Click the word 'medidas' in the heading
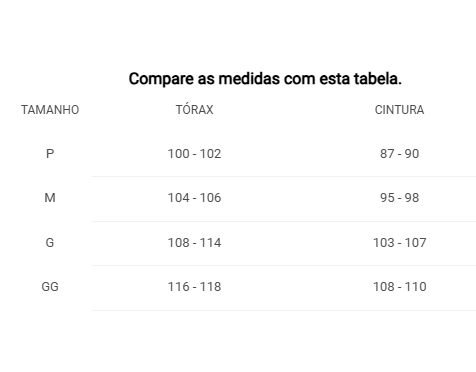The height and width of the screenshot is (372, 476). (x=249, y=79)
